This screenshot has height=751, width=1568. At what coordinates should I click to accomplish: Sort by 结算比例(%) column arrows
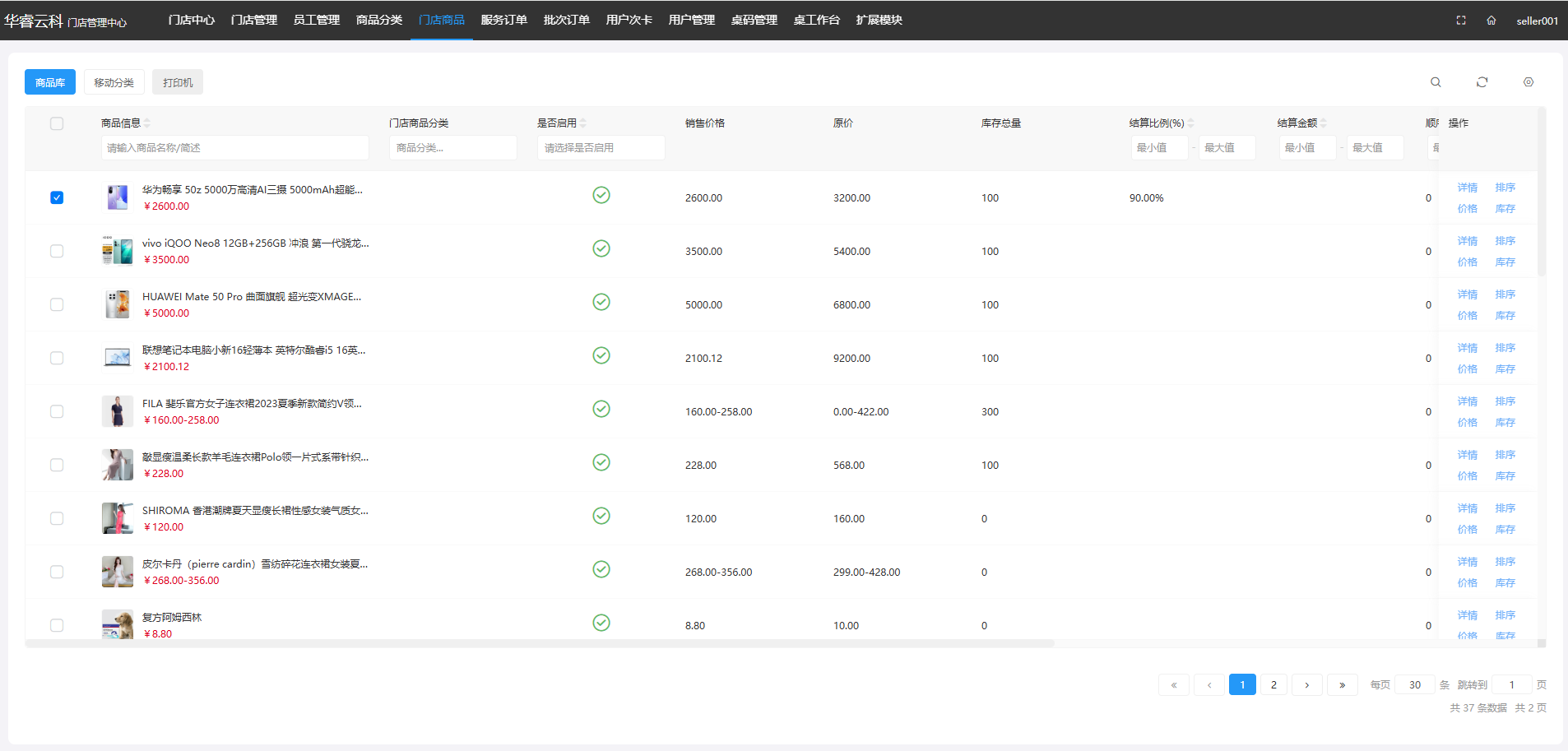1190,123
